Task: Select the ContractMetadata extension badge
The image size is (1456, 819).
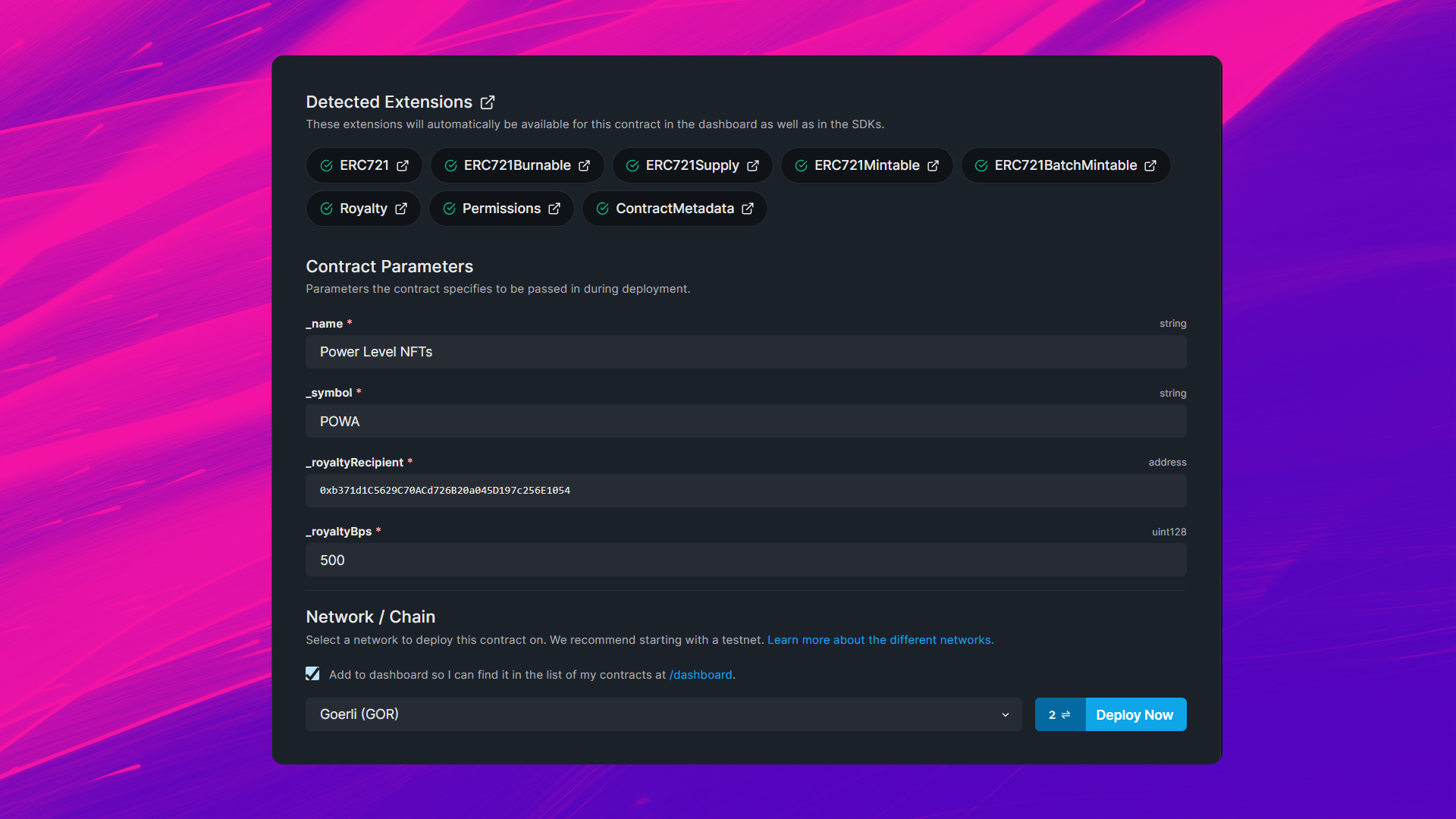Action: (x=674, y=209)
